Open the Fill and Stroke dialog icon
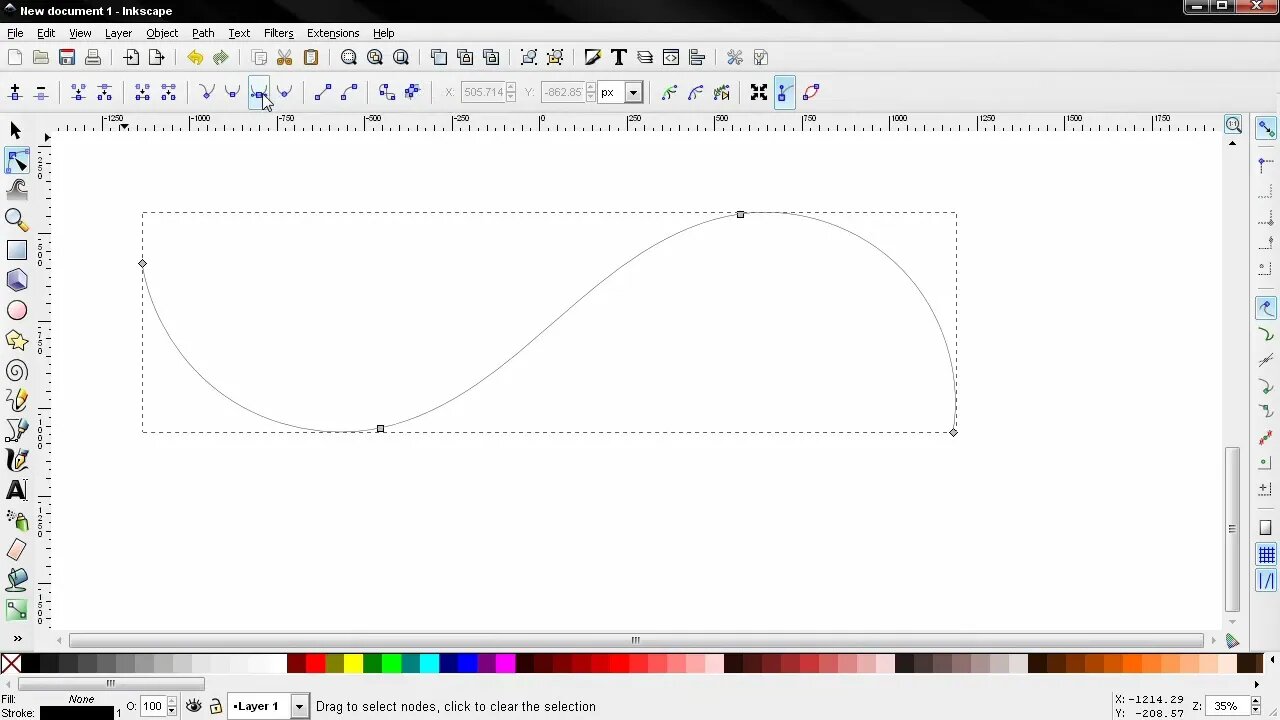 click(x=593, y=57)
